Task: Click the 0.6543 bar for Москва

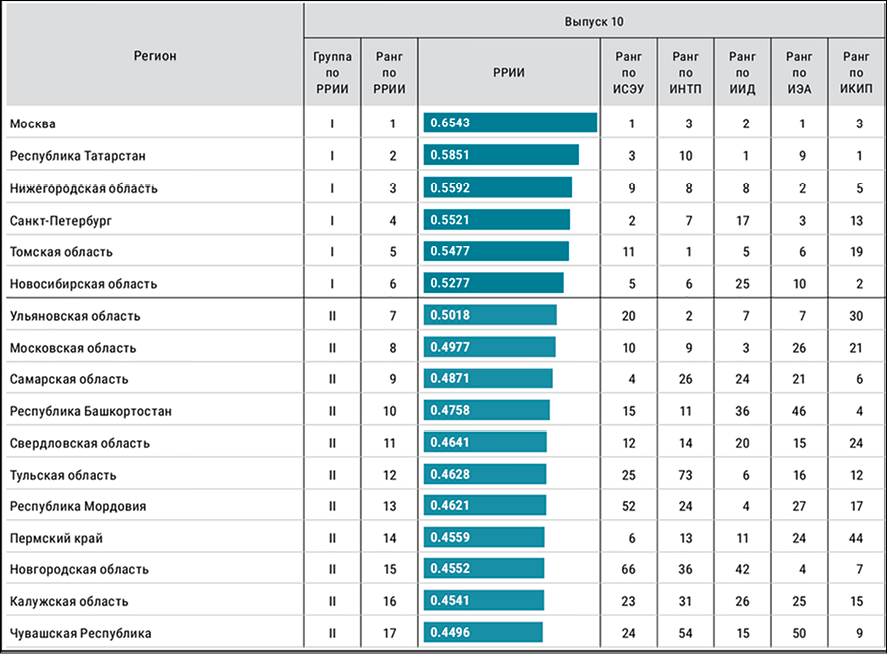Action: click(509, 123)
